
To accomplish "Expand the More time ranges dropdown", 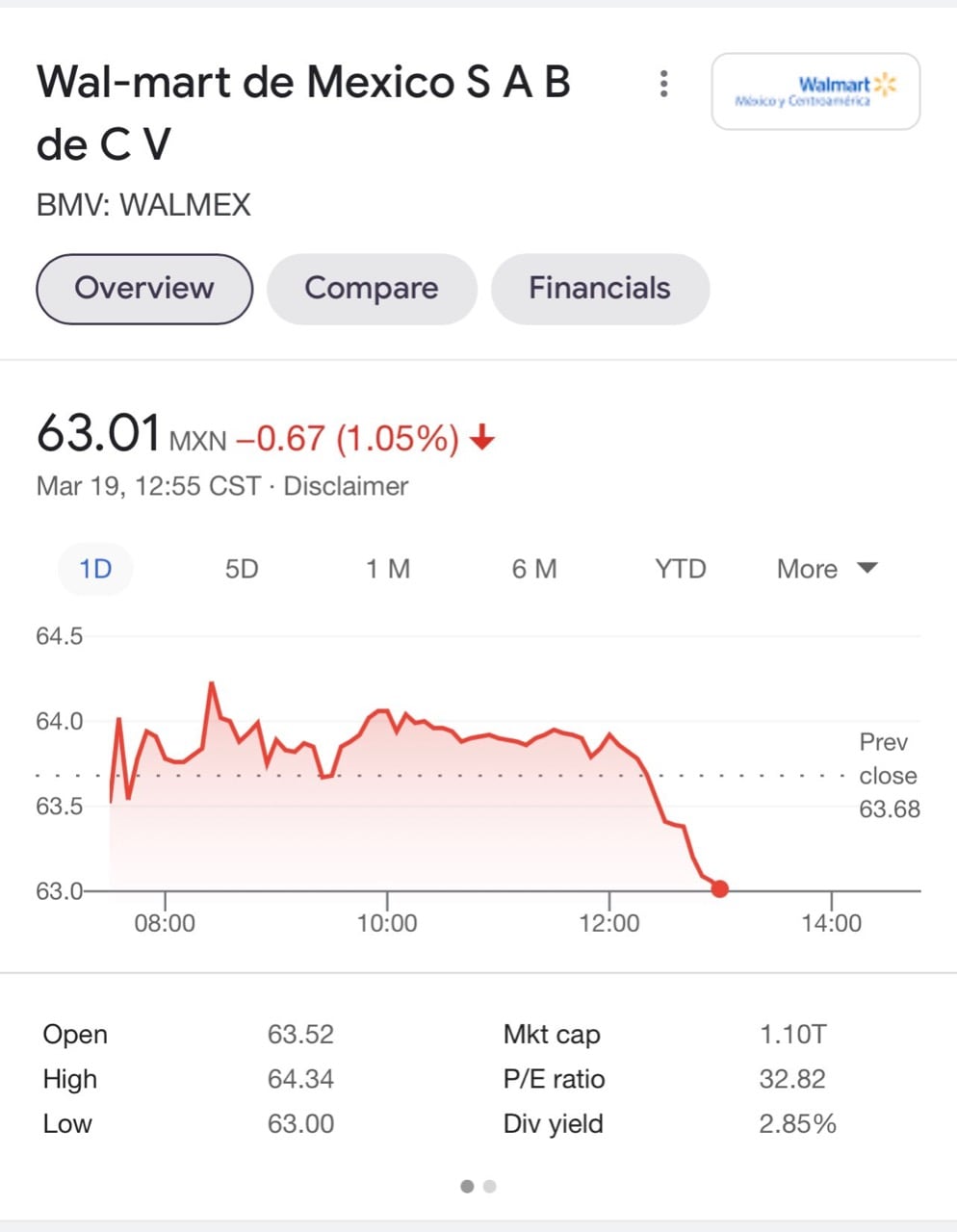I will click(808, 569).
